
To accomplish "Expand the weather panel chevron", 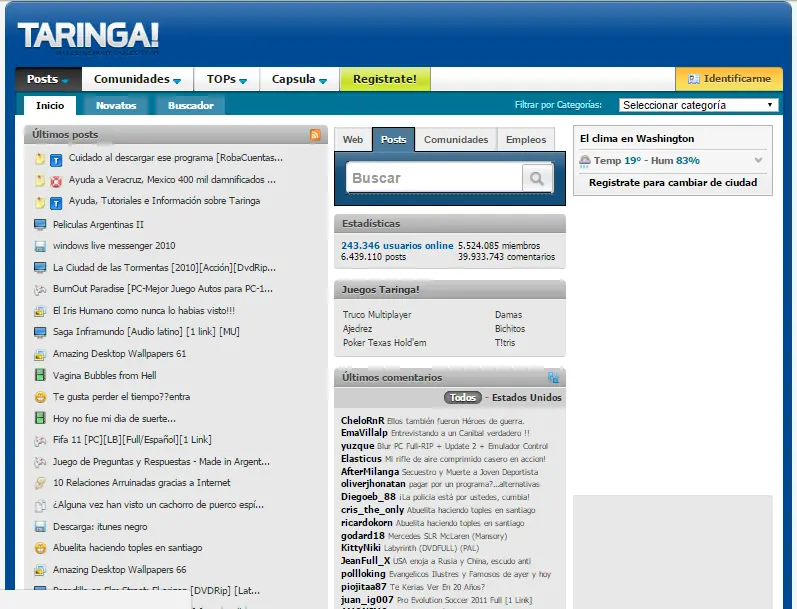I will 758,160.
